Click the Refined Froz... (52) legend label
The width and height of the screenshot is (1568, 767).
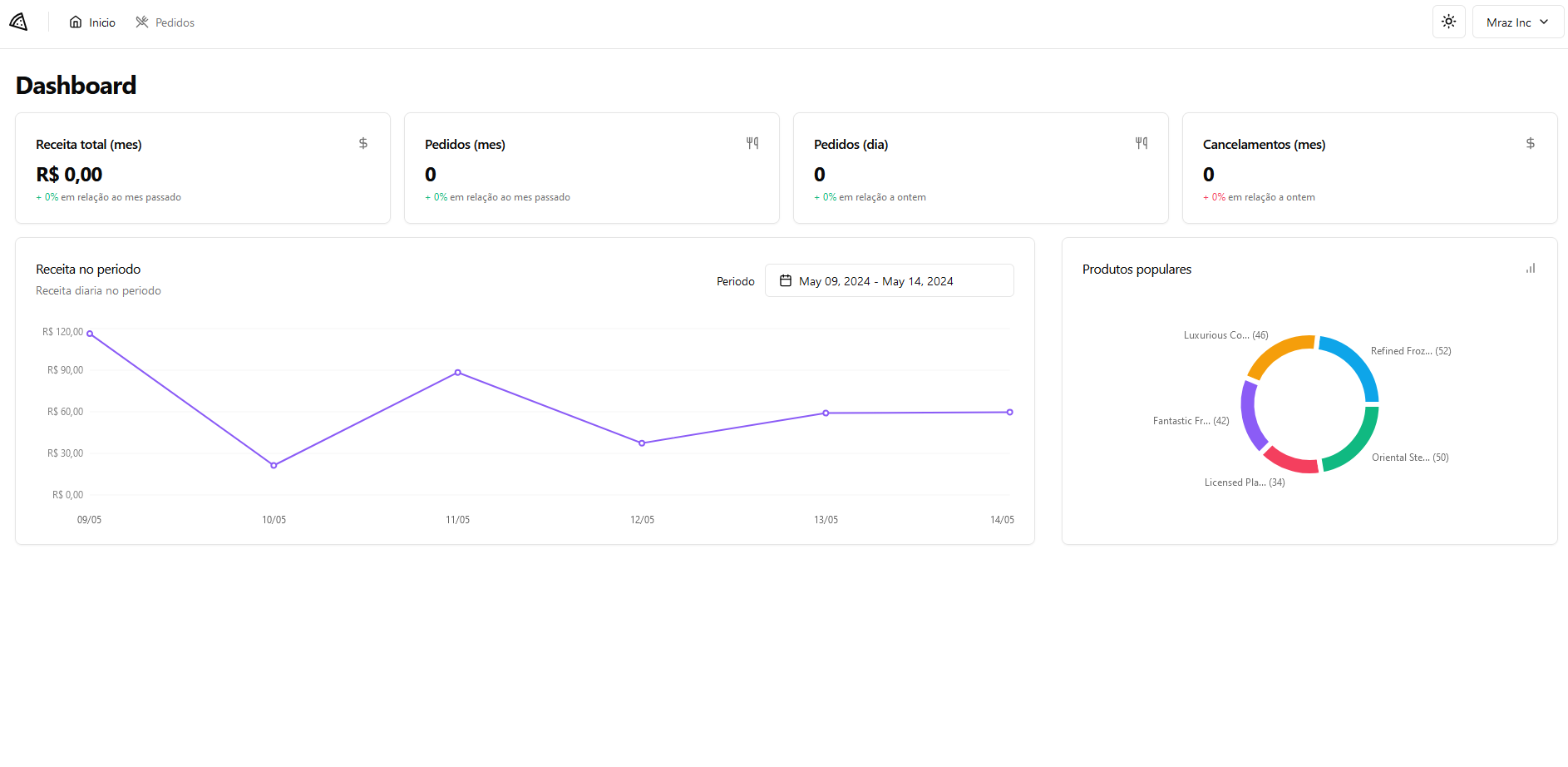tap(1409, 350)
